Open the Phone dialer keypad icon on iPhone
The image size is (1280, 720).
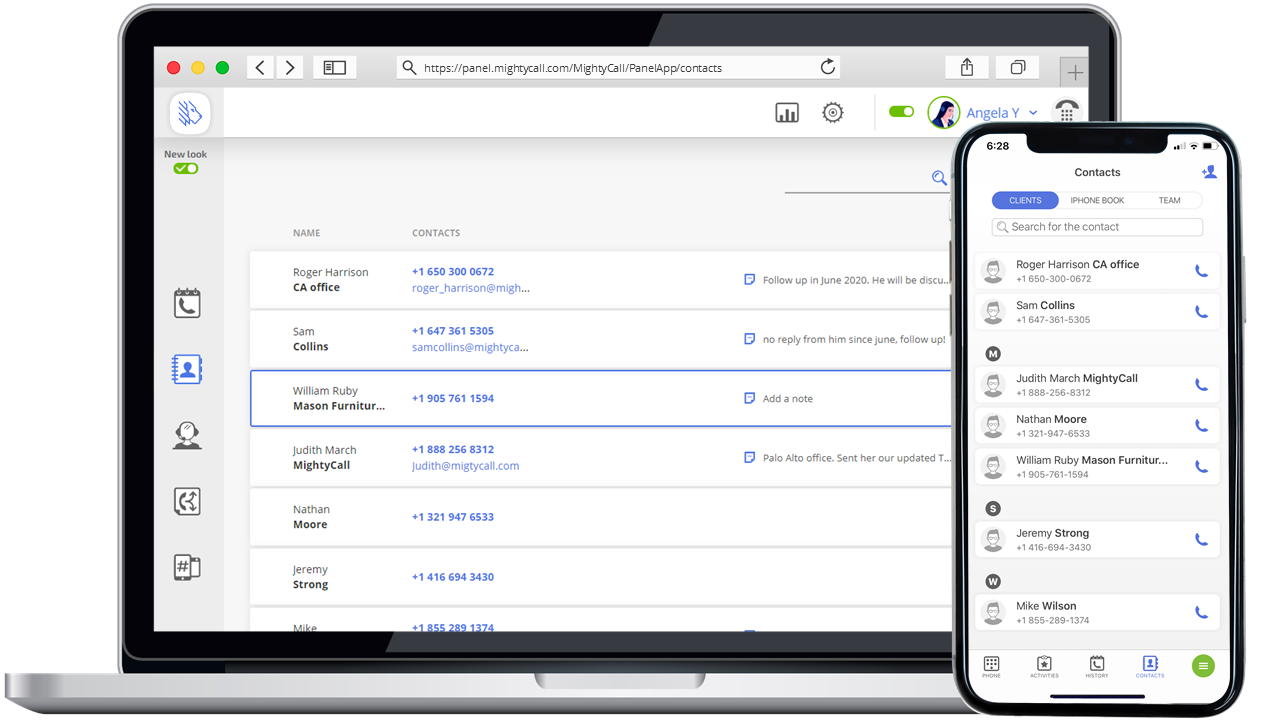(991, 665)
